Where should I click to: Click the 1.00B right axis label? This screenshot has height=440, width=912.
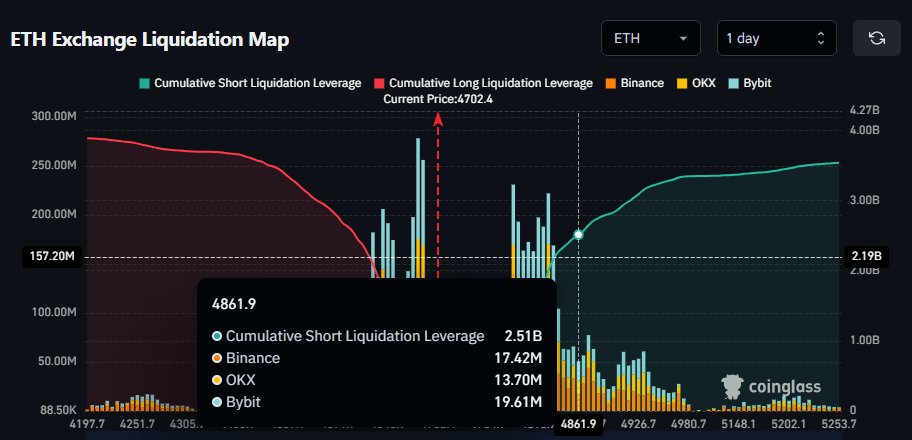pos(864,340)
